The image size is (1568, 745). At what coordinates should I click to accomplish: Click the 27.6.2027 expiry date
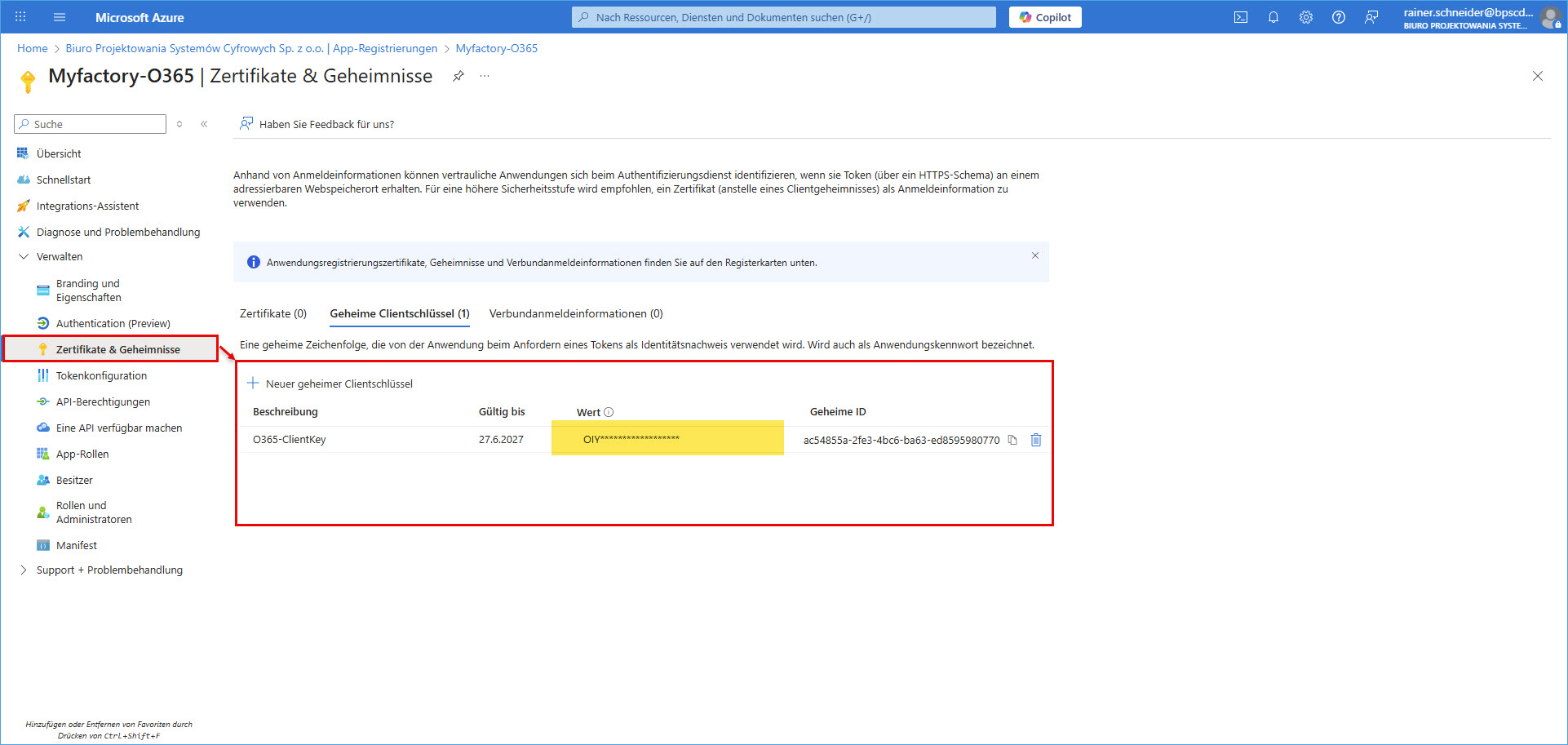501,439
